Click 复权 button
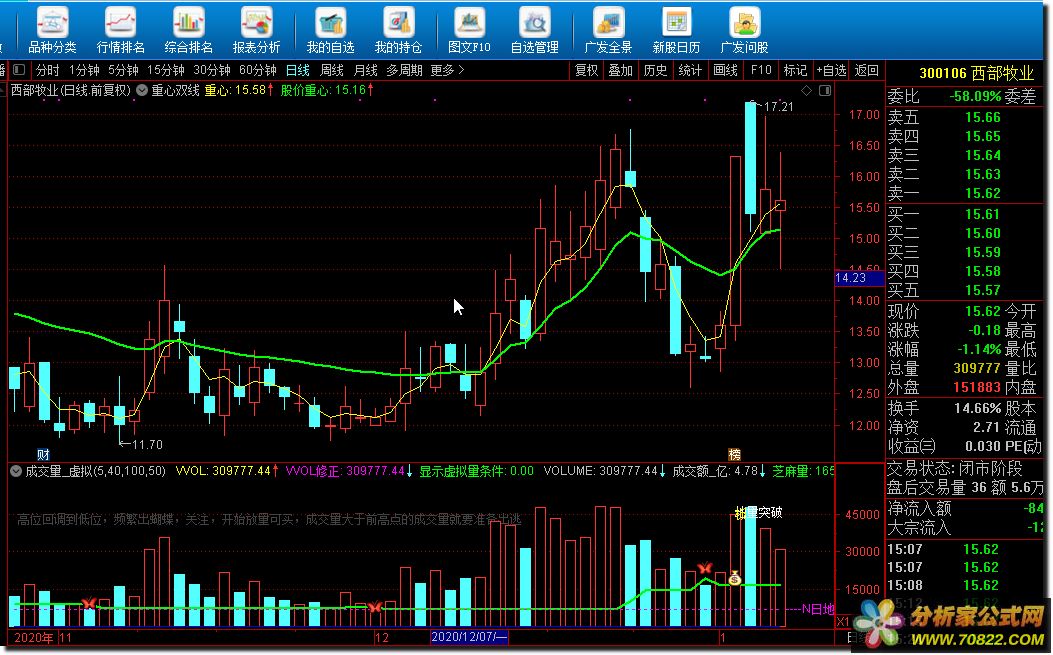Screen dimensions: 1053x655 click(586, 70)
